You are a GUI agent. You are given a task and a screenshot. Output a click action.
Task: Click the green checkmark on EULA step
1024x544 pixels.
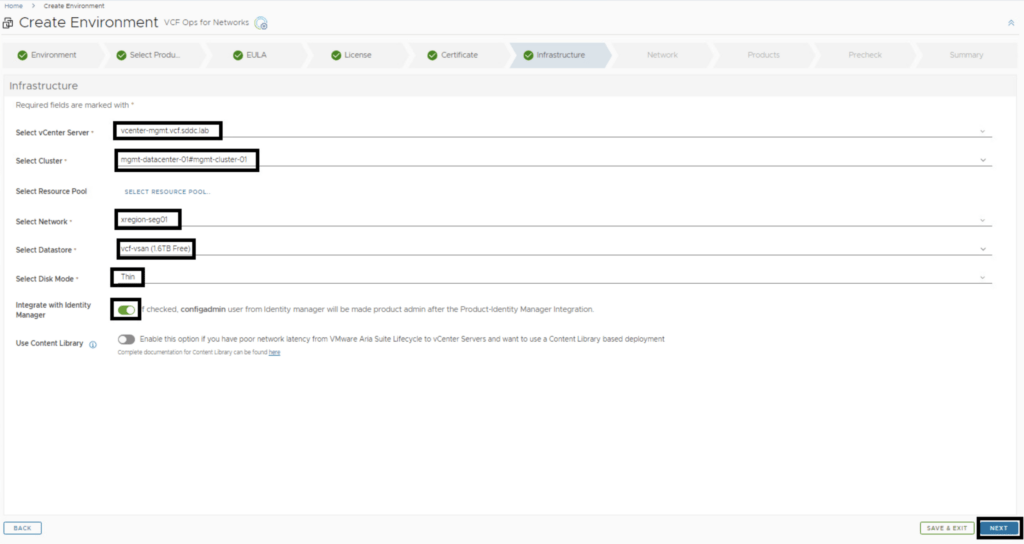click(238, 55)
